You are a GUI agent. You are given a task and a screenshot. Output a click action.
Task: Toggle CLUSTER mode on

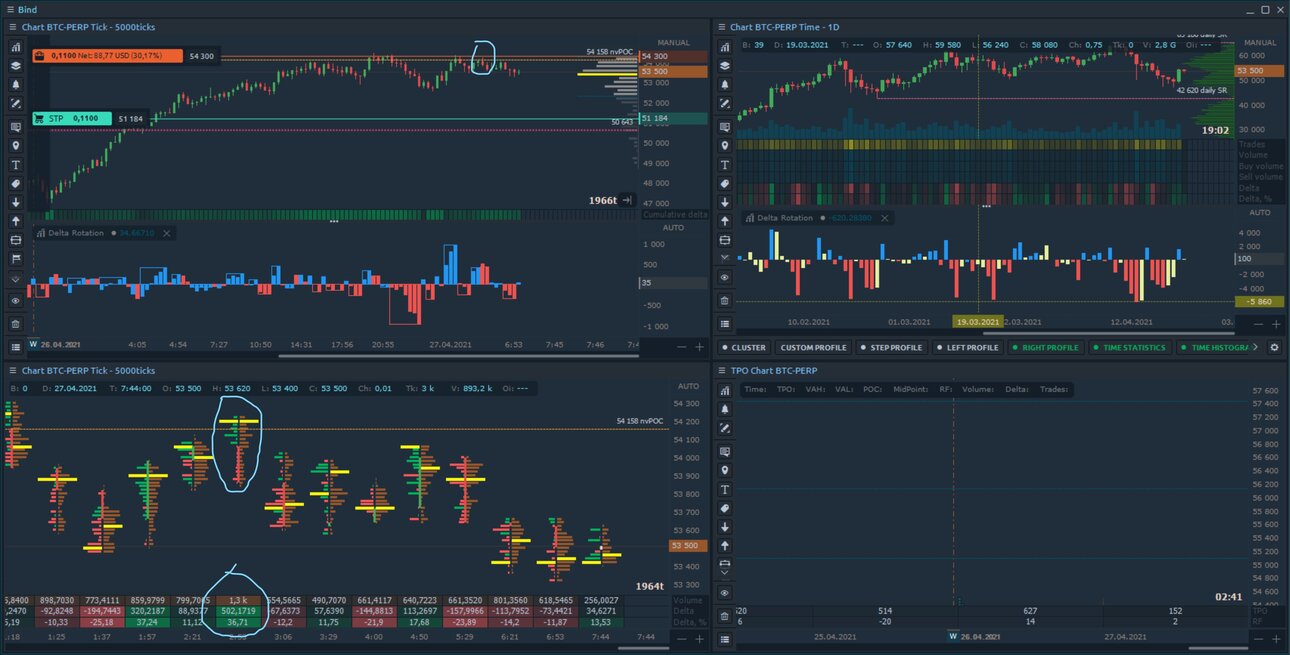tap(743, 348)
